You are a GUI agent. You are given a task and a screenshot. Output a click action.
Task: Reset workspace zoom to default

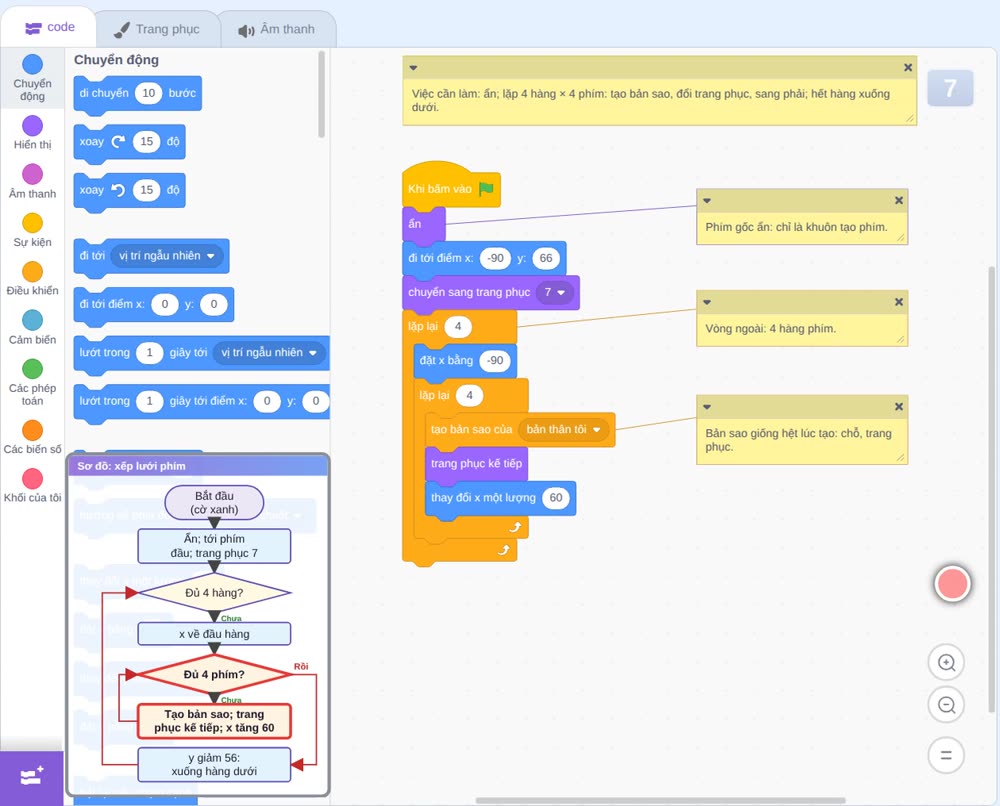946,756
